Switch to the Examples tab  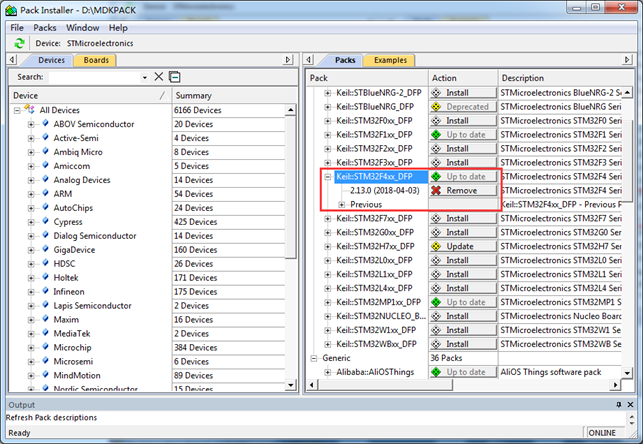pyautogui.click(x=390, y=60)
